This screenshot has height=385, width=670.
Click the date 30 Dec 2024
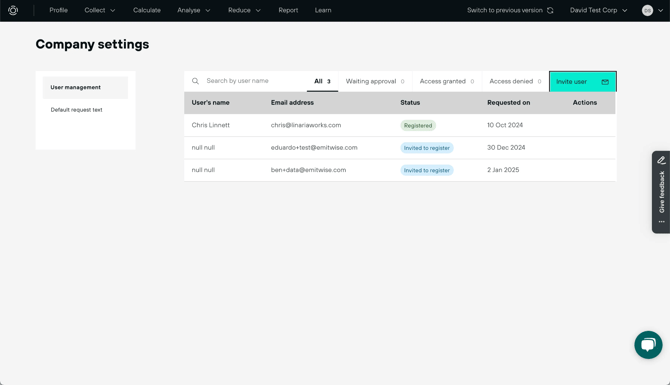coord(506,147)
